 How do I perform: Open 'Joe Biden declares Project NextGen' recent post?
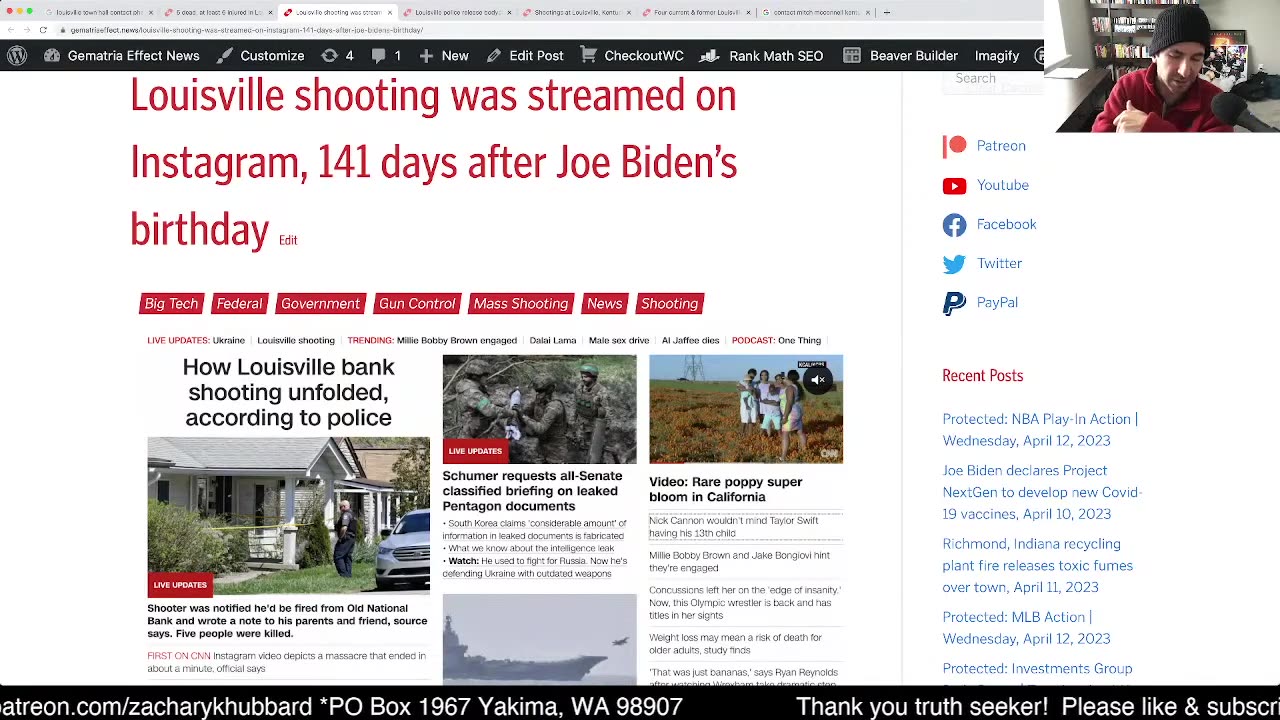point(1041,492)
